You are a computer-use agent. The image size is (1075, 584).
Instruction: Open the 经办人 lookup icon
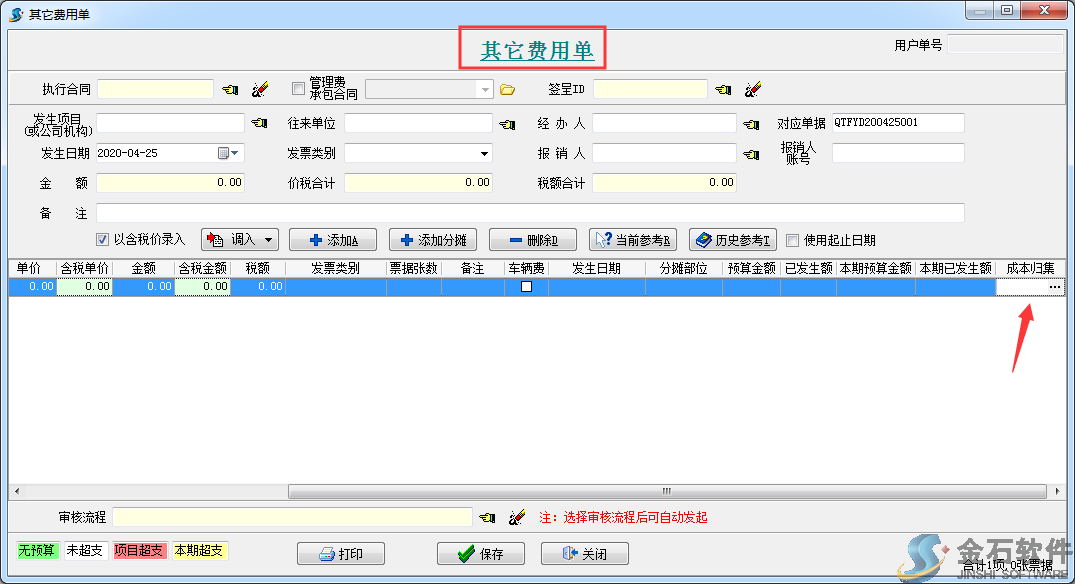pyautogui.click(x=751, y=123)
